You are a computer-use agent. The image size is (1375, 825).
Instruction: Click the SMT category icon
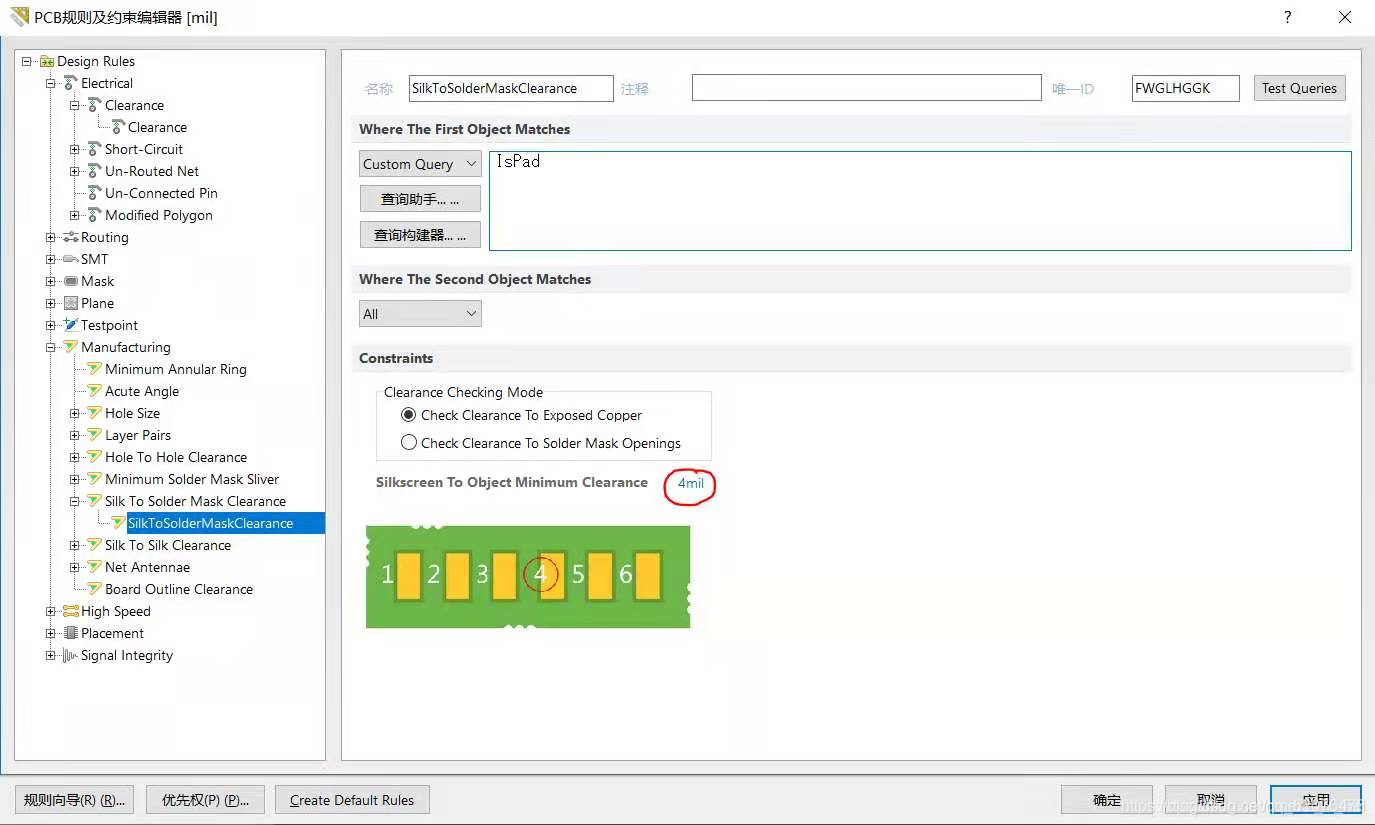coord(71,259)
